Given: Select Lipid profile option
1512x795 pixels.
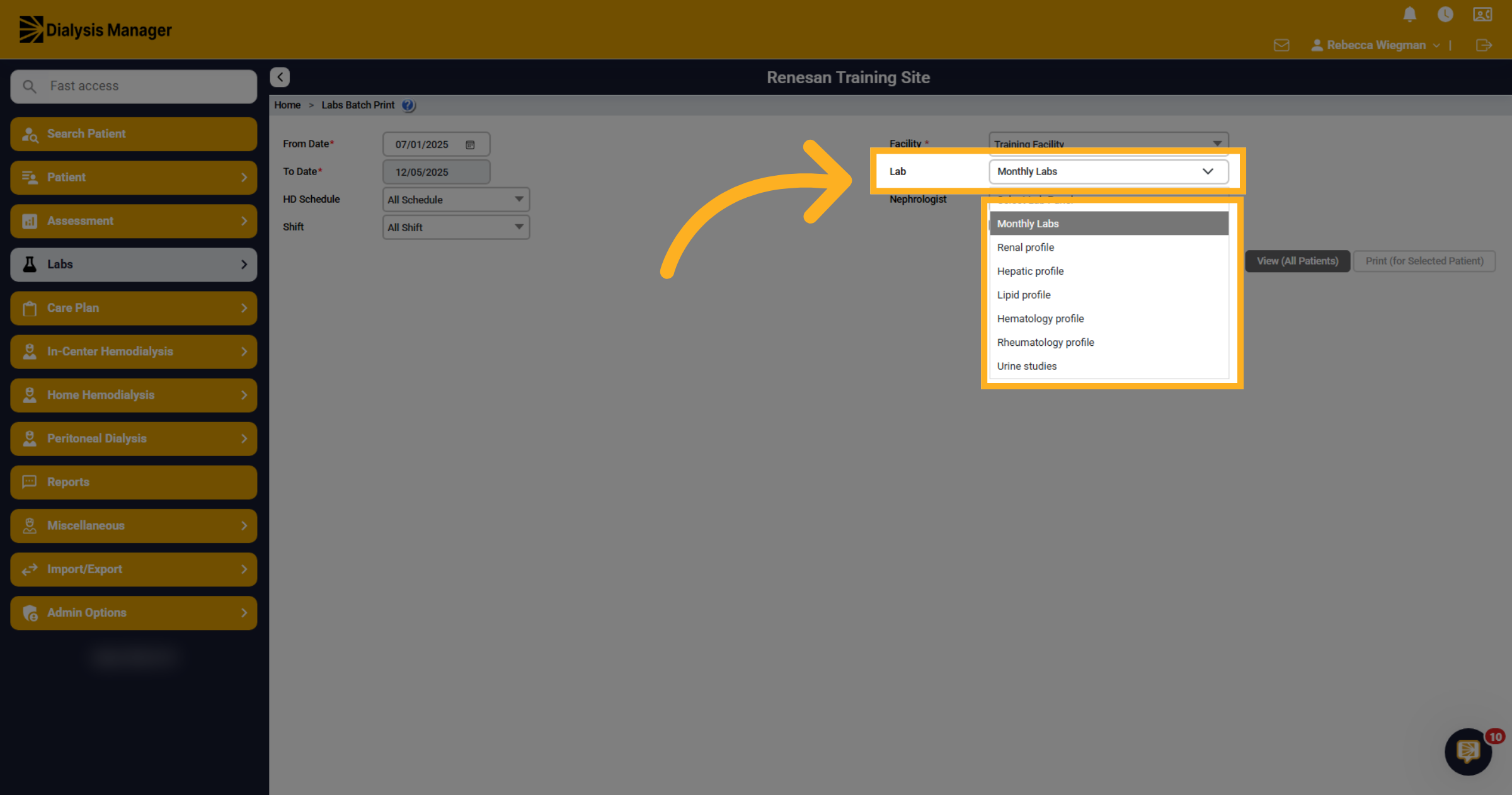Looking at the screenshot, I should [1109, 295].
